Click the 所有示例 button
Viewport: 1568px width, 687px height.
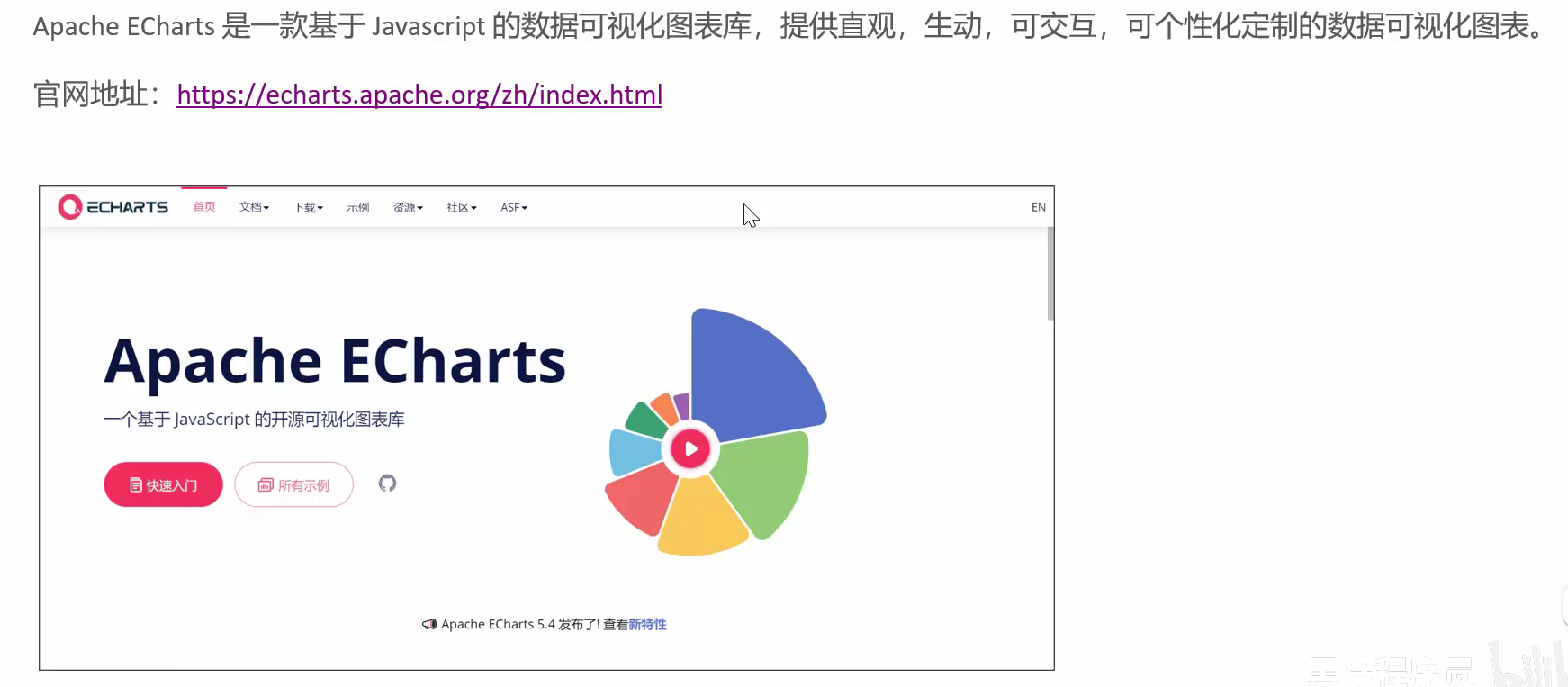(293, 485)
